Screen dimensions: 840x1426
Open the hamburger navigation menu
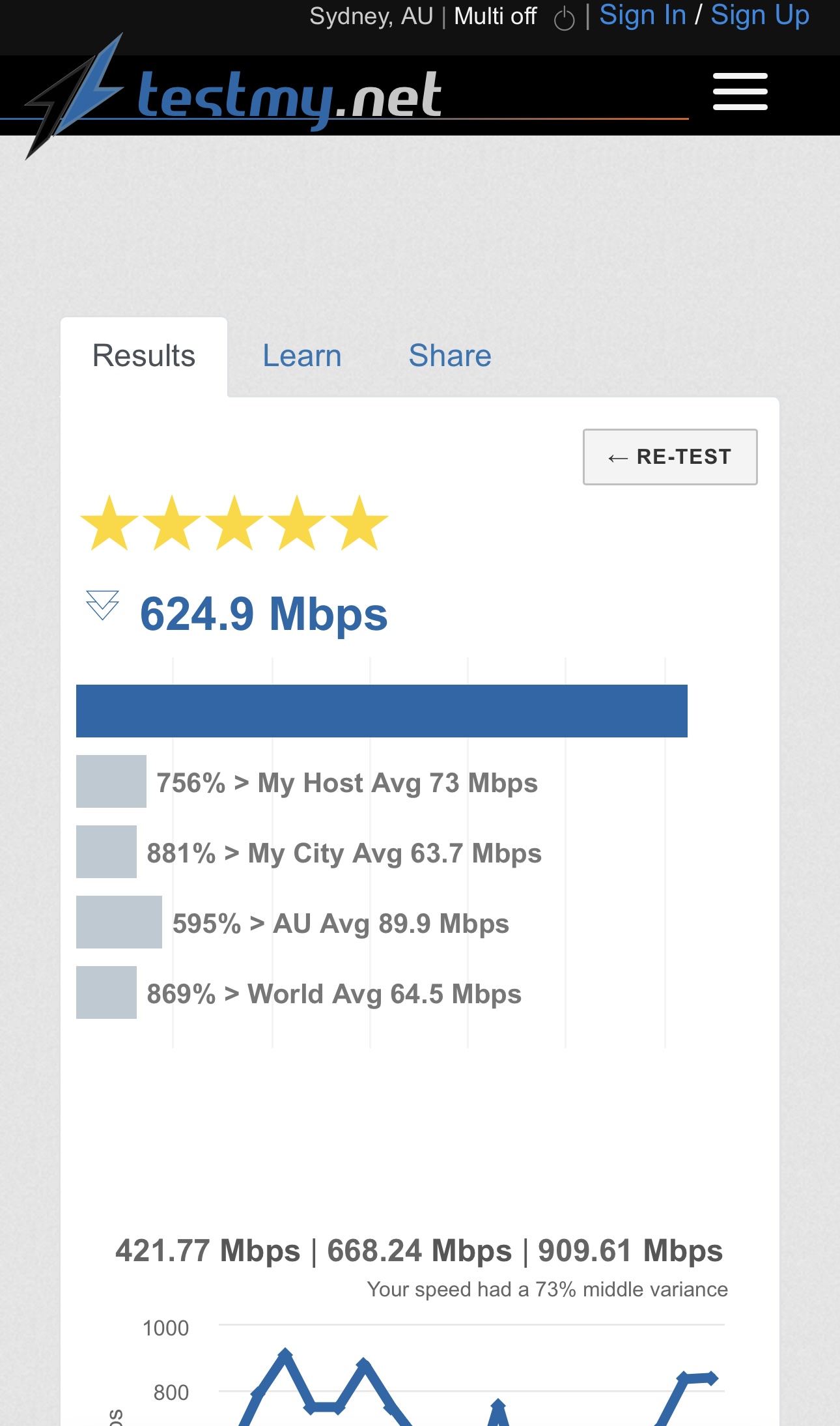pos(740,91)
